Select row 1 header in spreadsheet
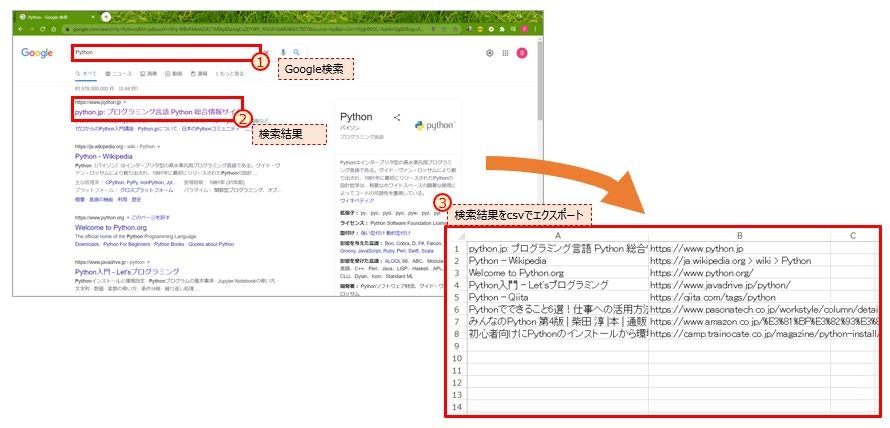Viewport: 890px width, 428px height. pyautogui.click(x=457, y=248)
